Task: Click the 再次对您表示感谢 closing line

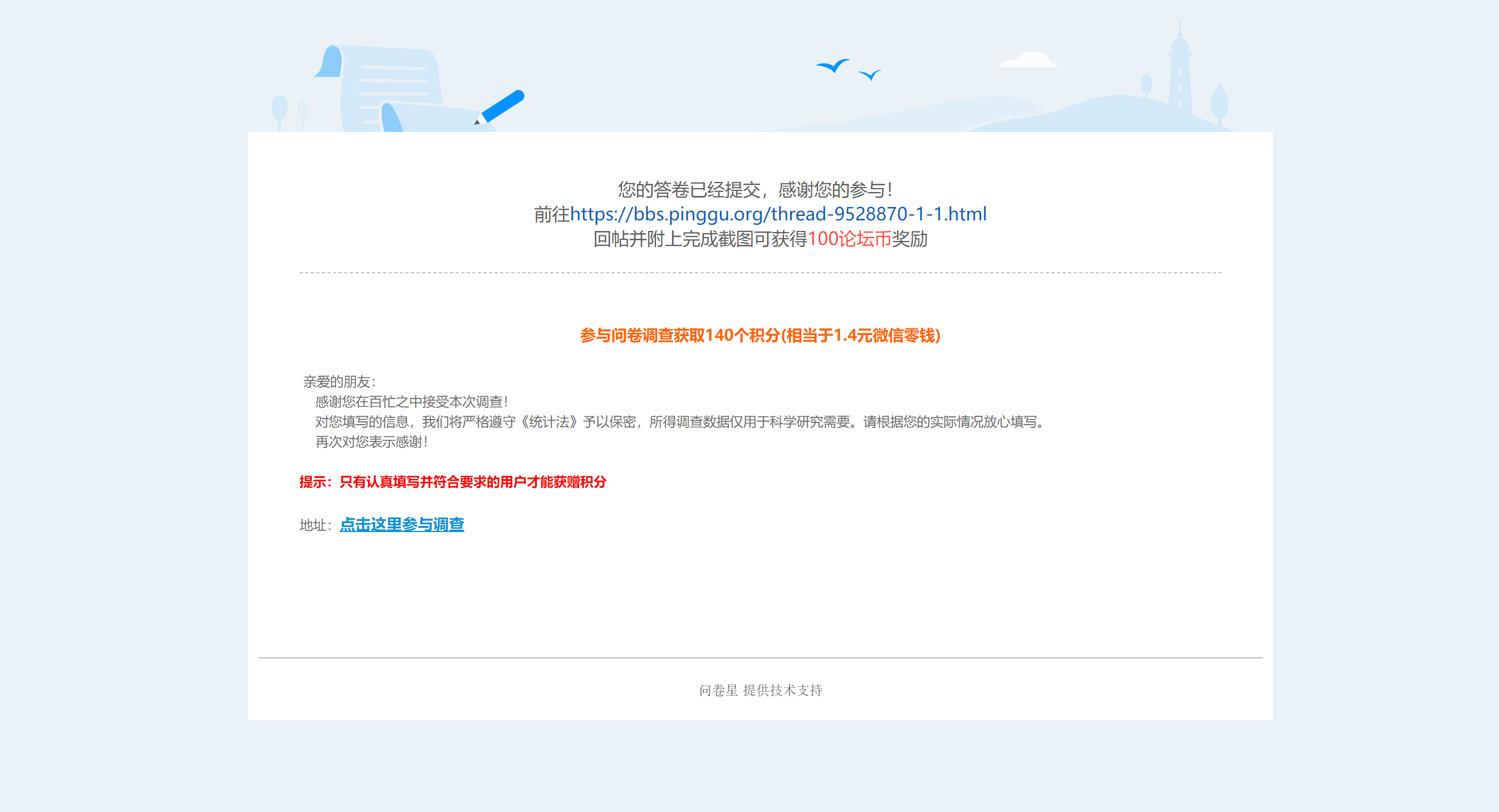Action: coord(371,442)
